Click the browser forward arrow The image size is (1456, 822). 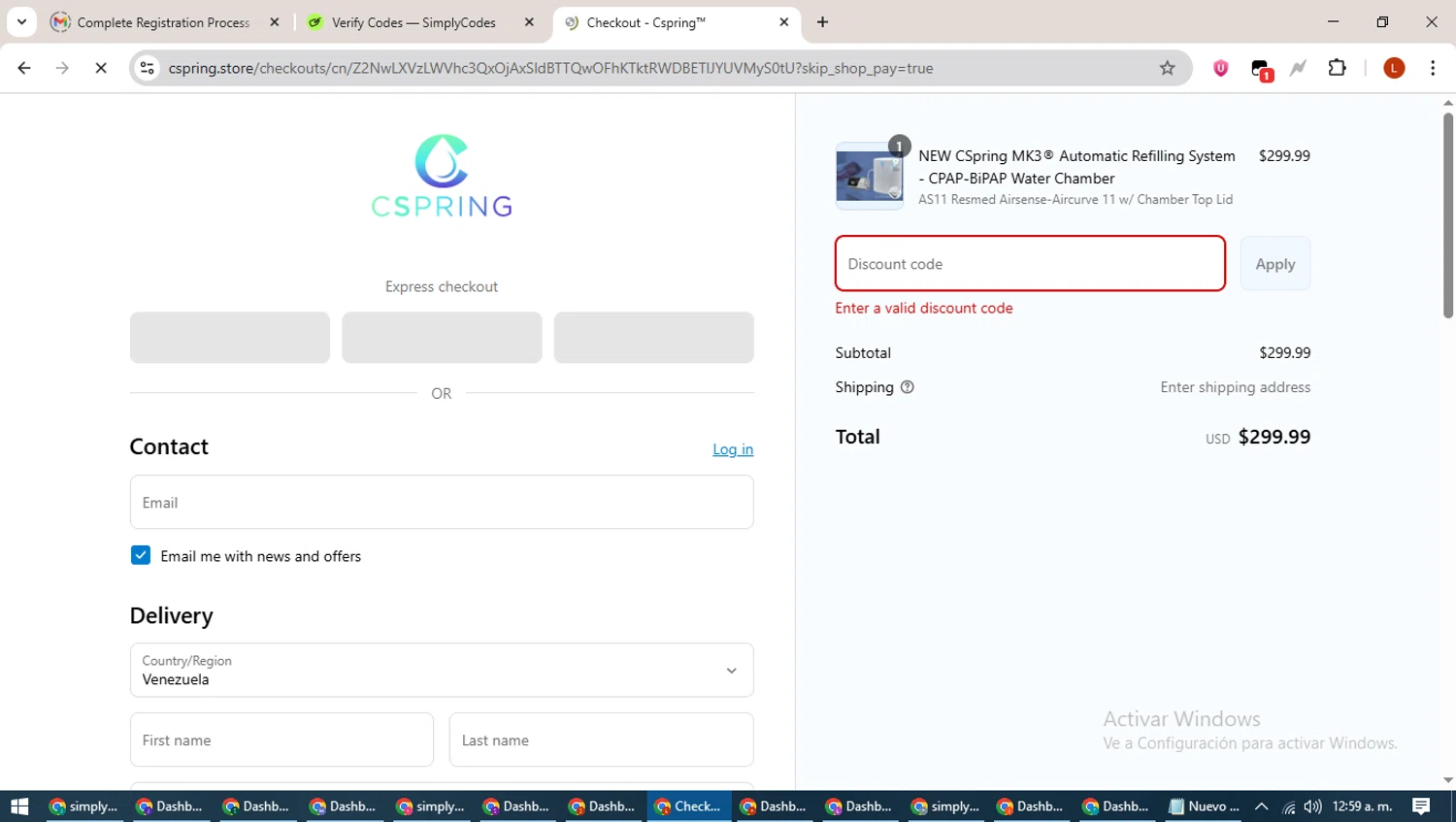(x=62, y=68)
